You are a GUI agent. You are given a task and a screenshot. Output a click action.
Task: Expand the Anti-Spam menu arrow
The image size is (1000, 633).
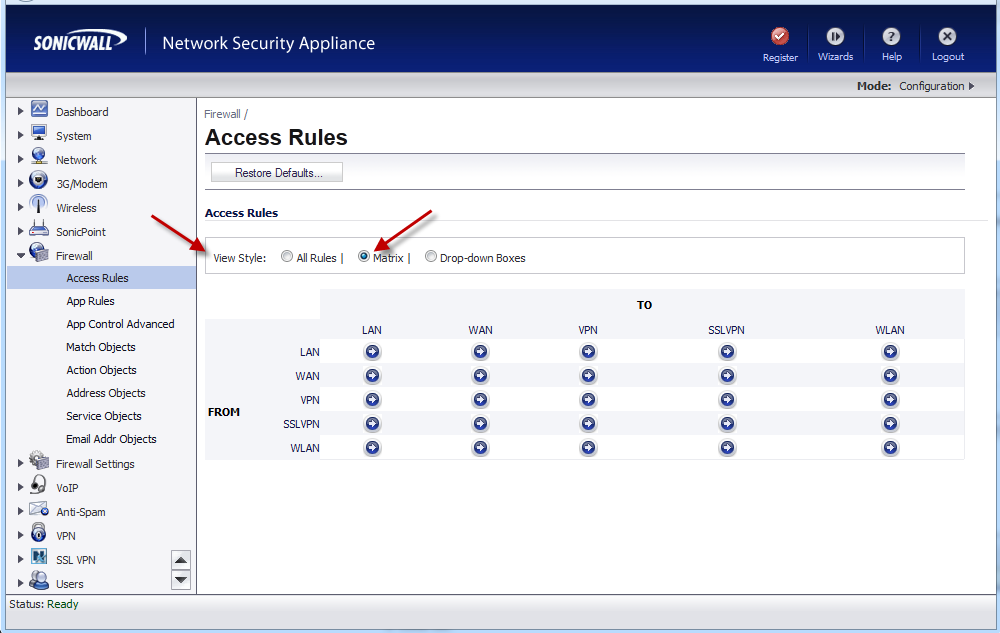coord(20,511)
